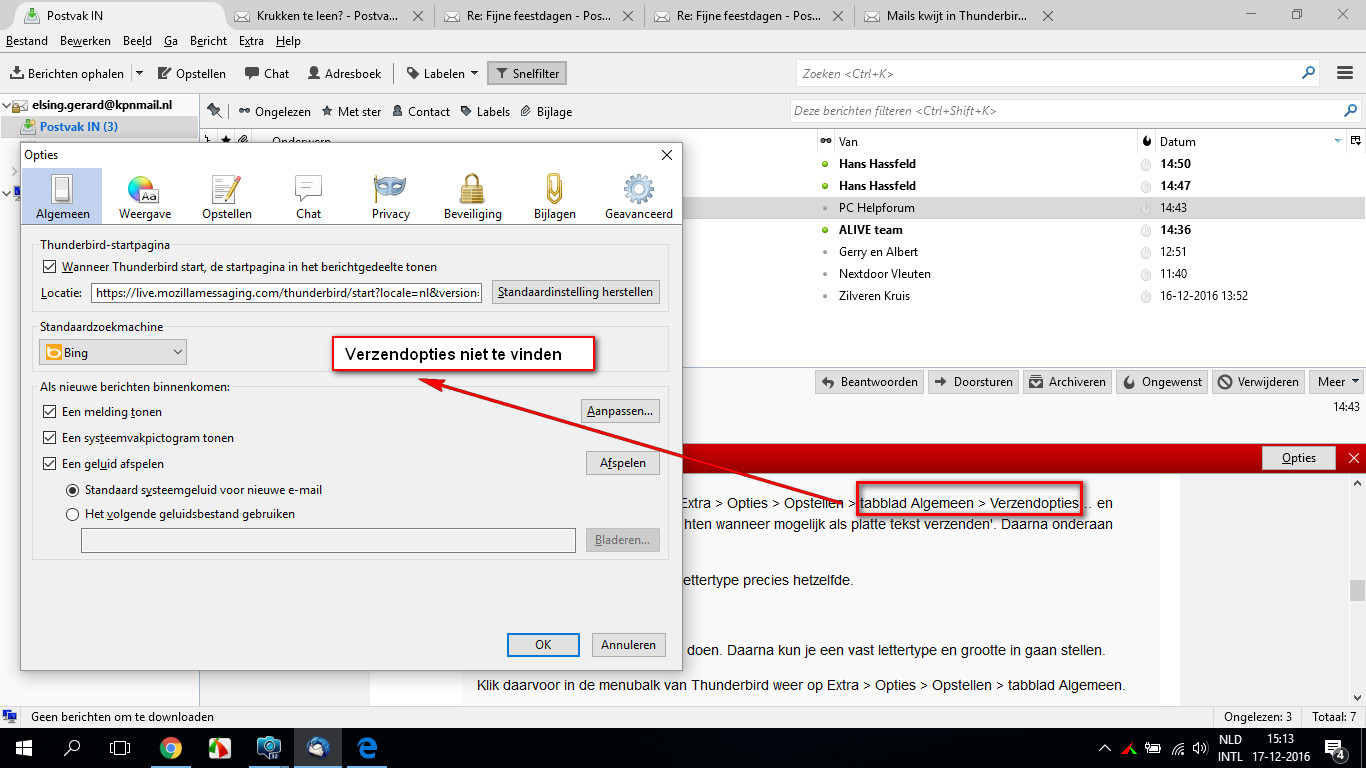The width and height of the screenshot is (1366, 768).
Task: Click the Thunderbird taskbar icon
Action: pos(318,747)
